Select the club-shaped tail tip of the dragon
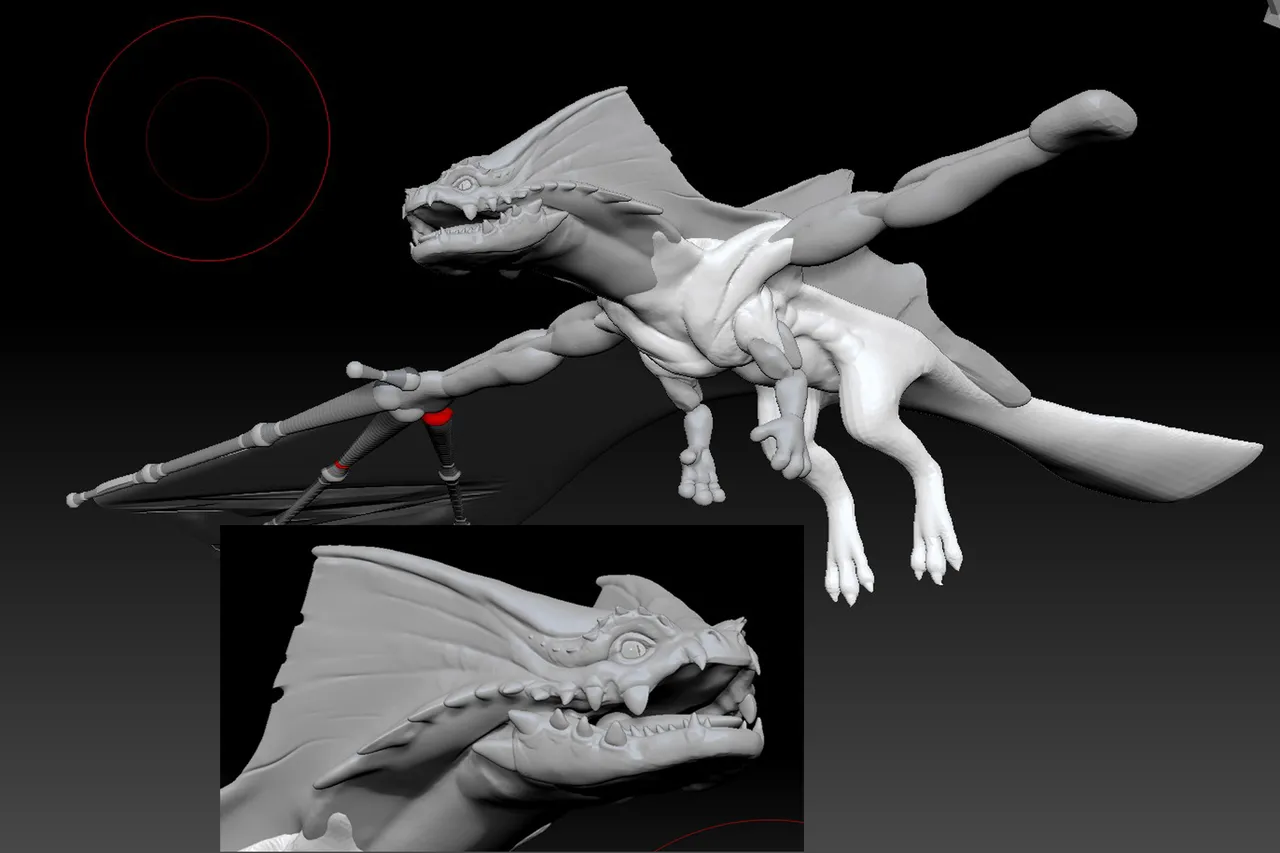This screenshot has width=1280, height=853. (1083, 120)
